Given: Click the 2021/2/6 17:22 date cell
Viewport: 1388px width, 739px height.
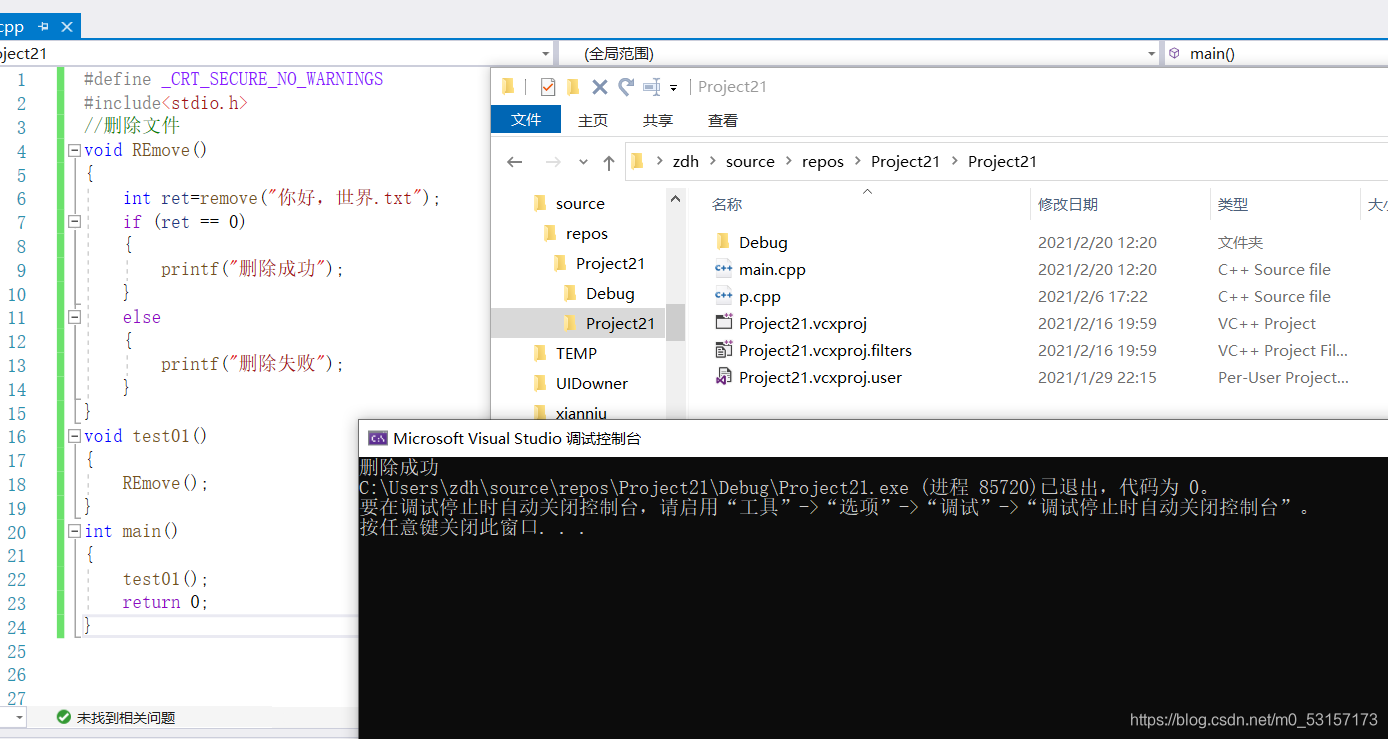Looking at the screenshot, I should 1093,296.
